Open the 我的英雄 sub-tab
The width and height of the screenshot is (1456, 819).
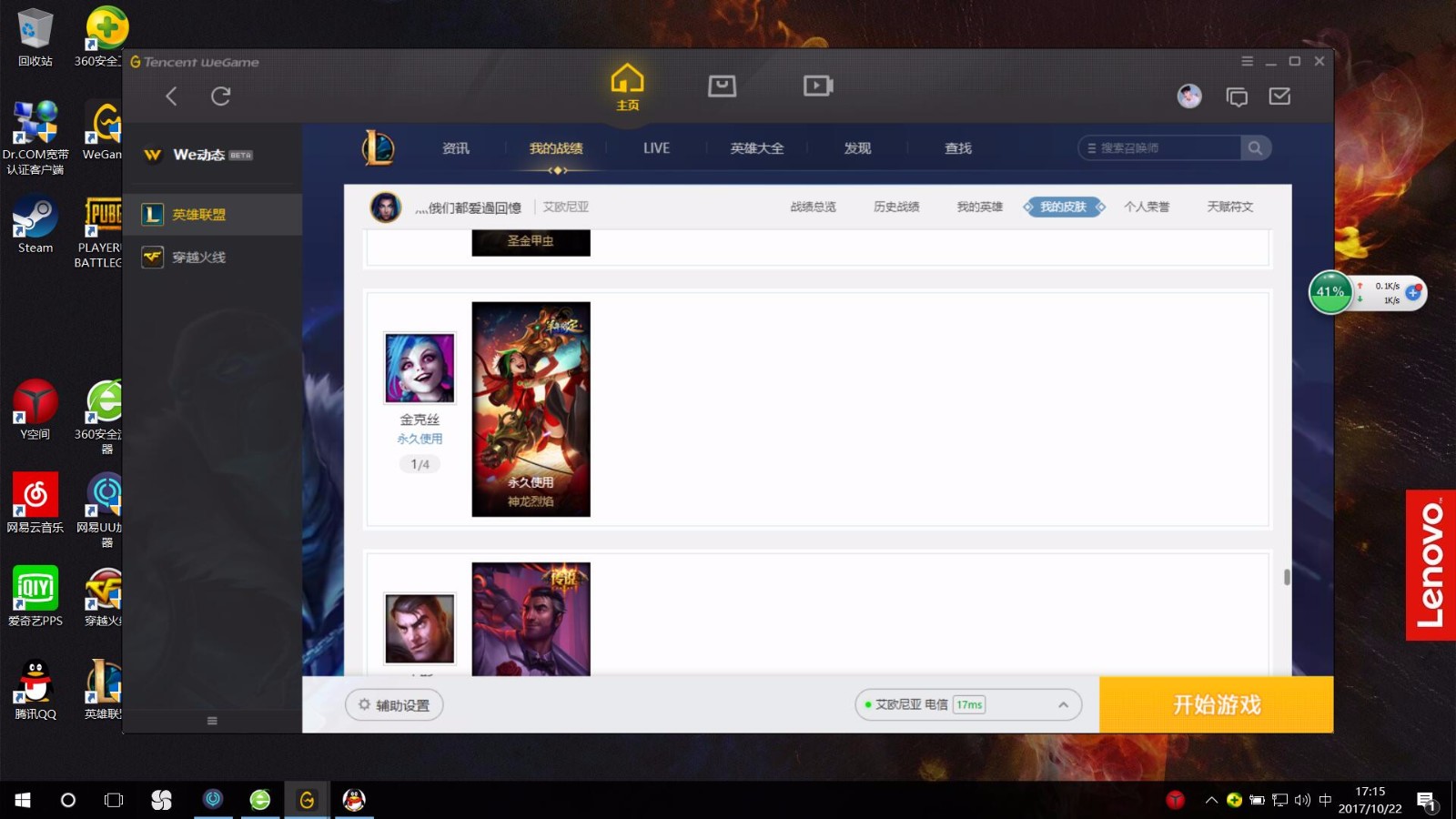tap(979, 207)
